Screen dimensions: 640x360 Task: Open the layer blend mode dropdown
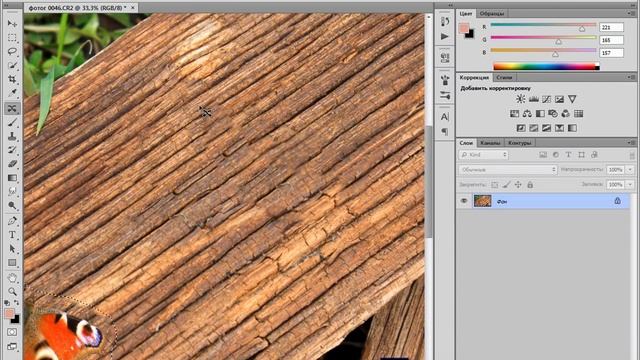click(x=508, y=169)
